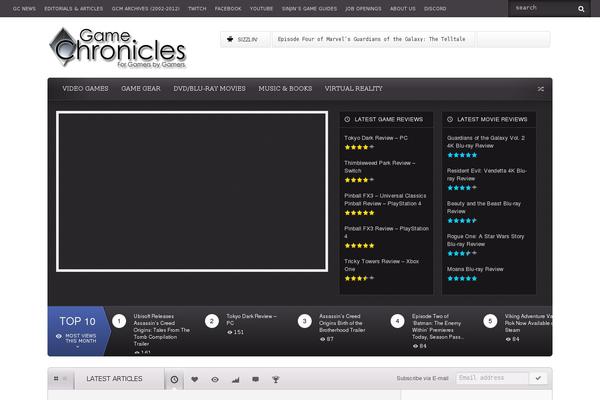600x400 pixels.
Task: Click the shuffle random icon in category bar
Action: (x=540, y=89)
